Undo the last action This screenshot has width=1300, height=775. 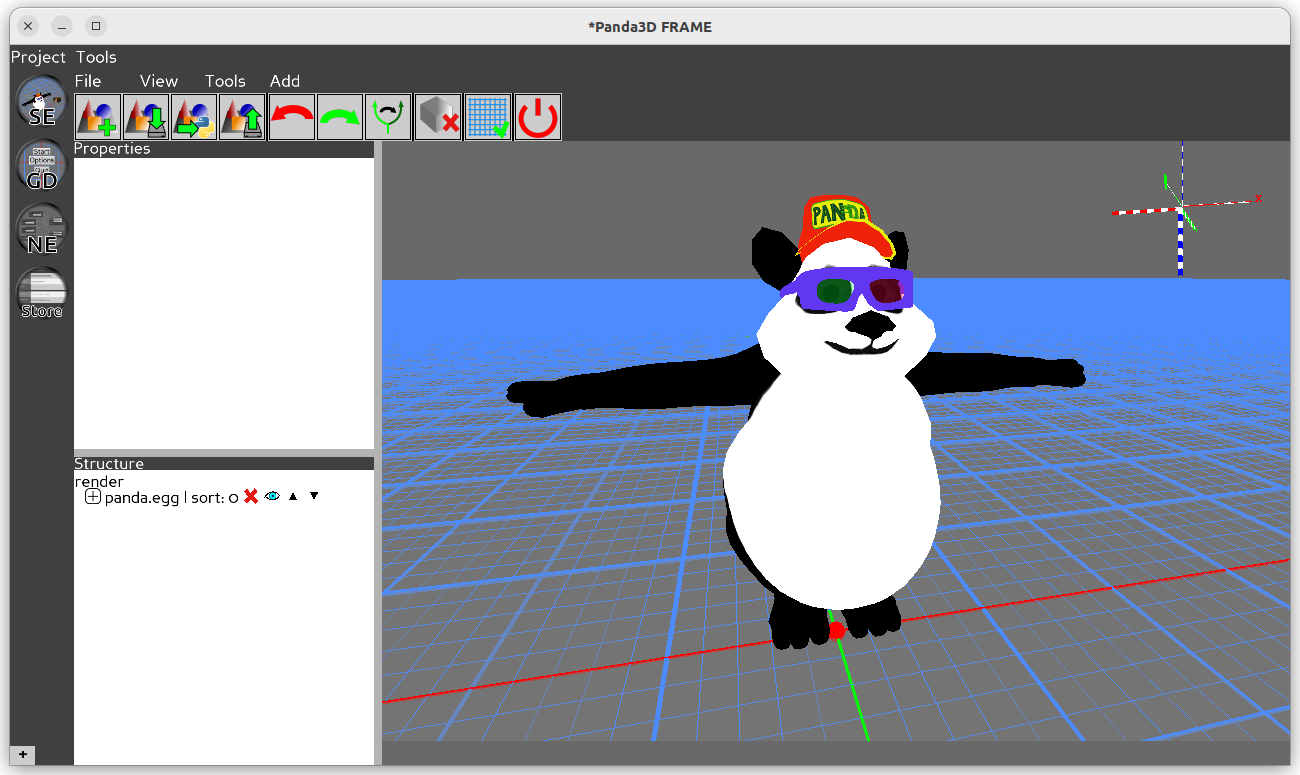(x=290, y=116)
